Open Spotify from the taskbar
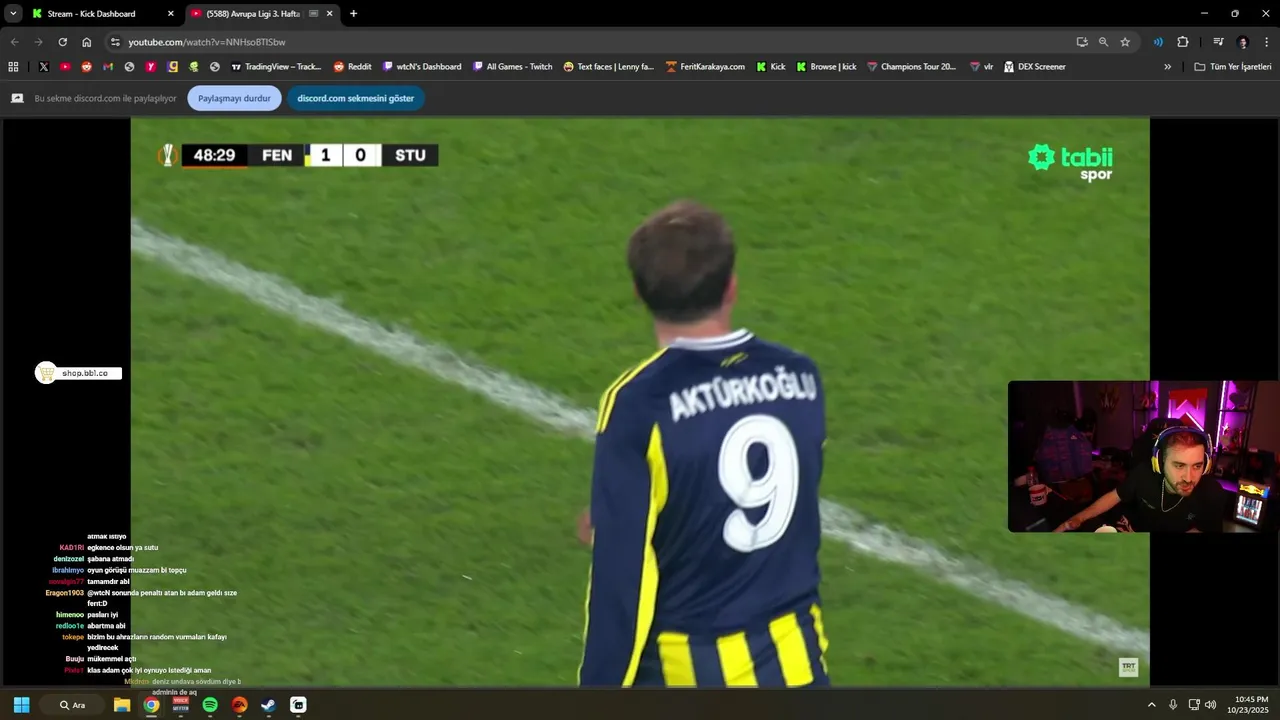The height and width of the screenshot is (720, 1280). pos(210,705)
